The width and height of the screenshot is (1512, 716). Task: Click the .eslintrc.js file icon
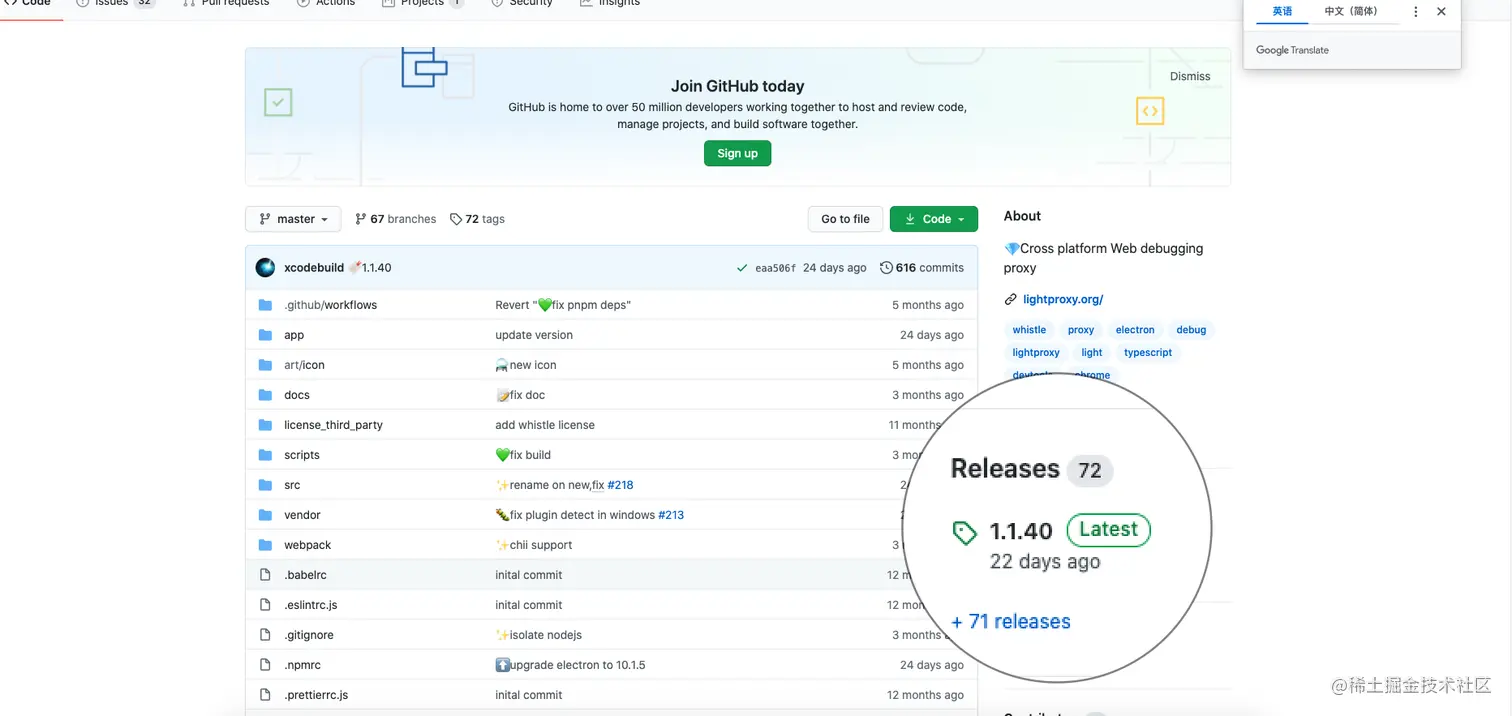[265, 605]
